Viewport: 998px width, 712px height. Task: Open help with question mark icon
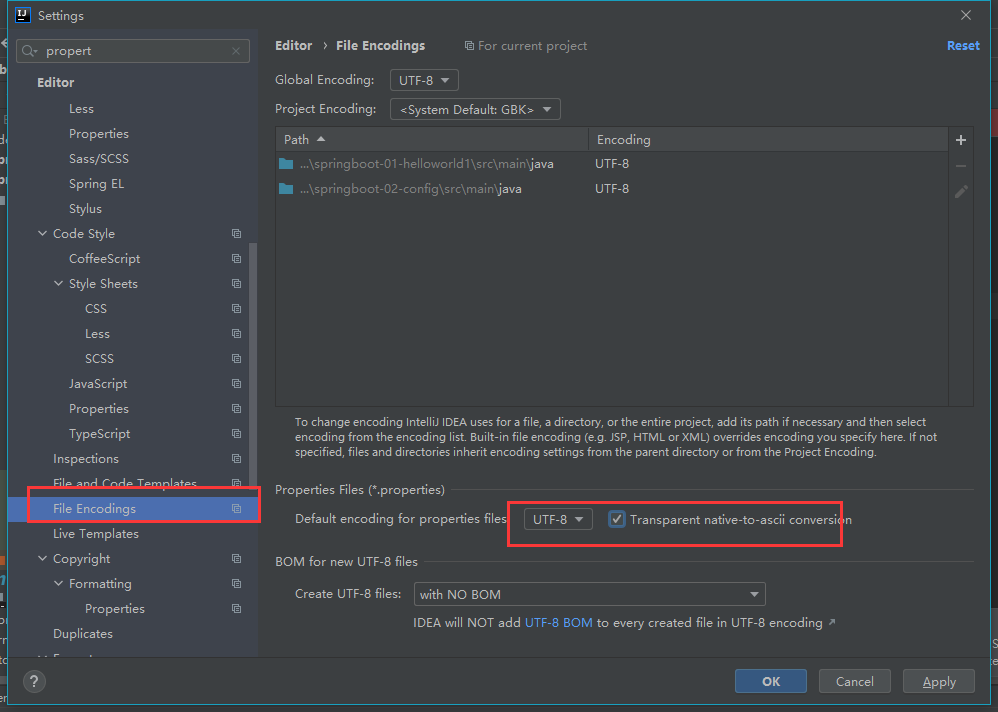pyautogui.click(x=34, y=681)
